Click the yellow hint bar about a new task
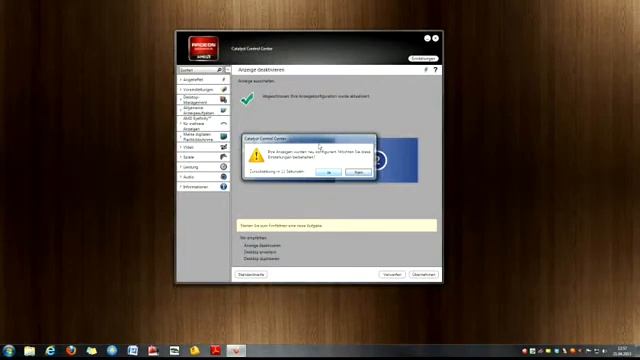640x360 pixels. (x=337, y=225)
